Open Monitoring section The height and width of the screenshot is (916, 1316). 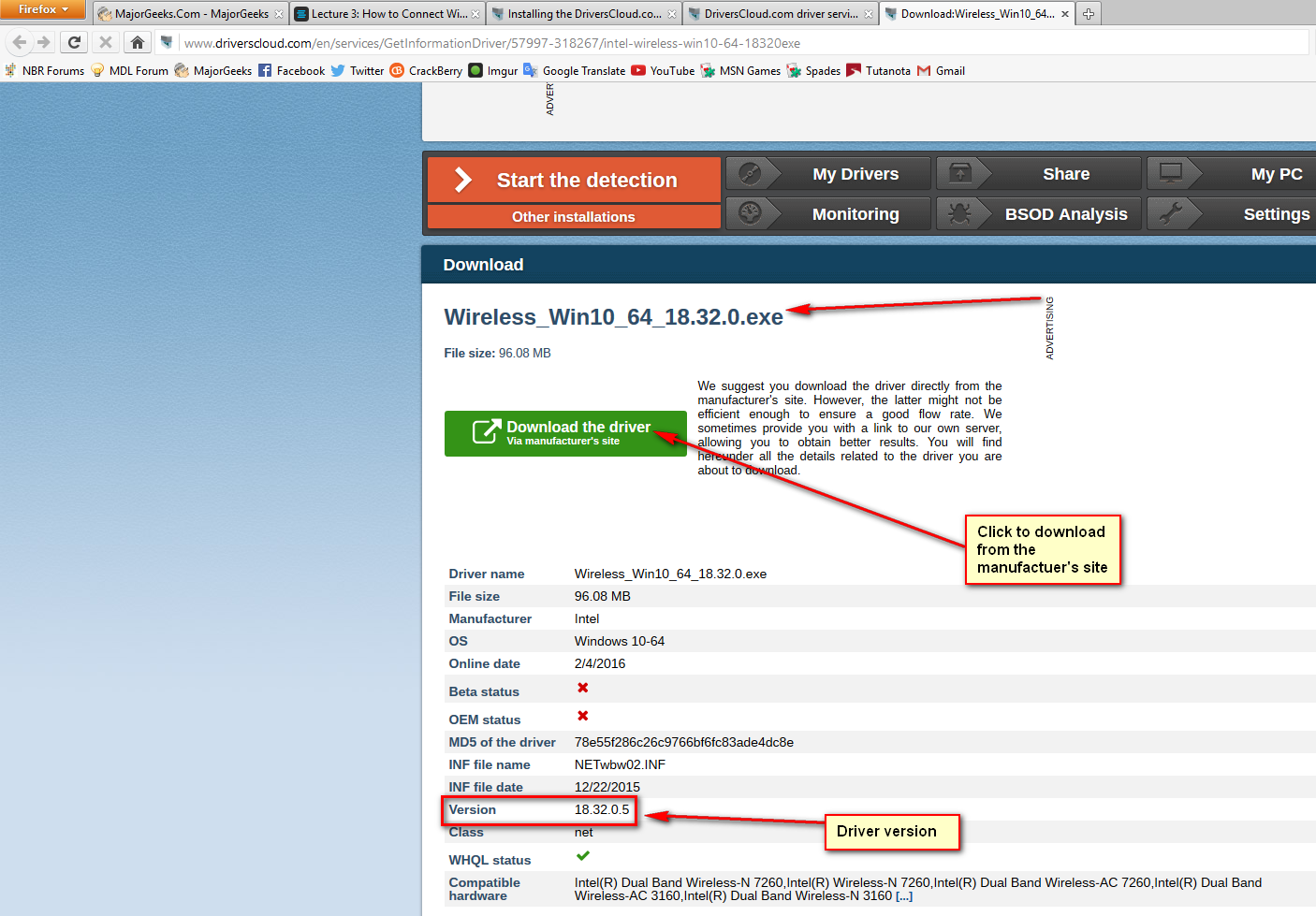coord(828,214)
